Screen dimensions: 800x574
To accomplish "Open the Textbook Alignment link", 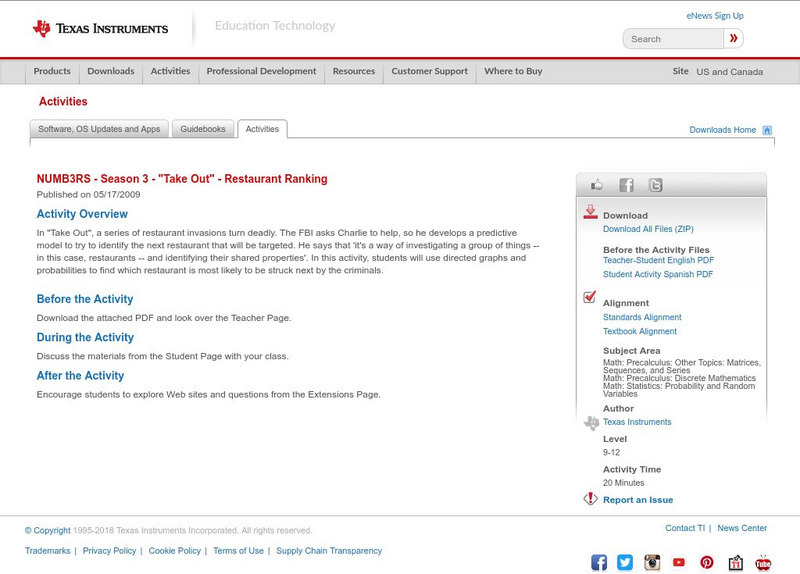I will pyautogui.click(x=640, y=332).
